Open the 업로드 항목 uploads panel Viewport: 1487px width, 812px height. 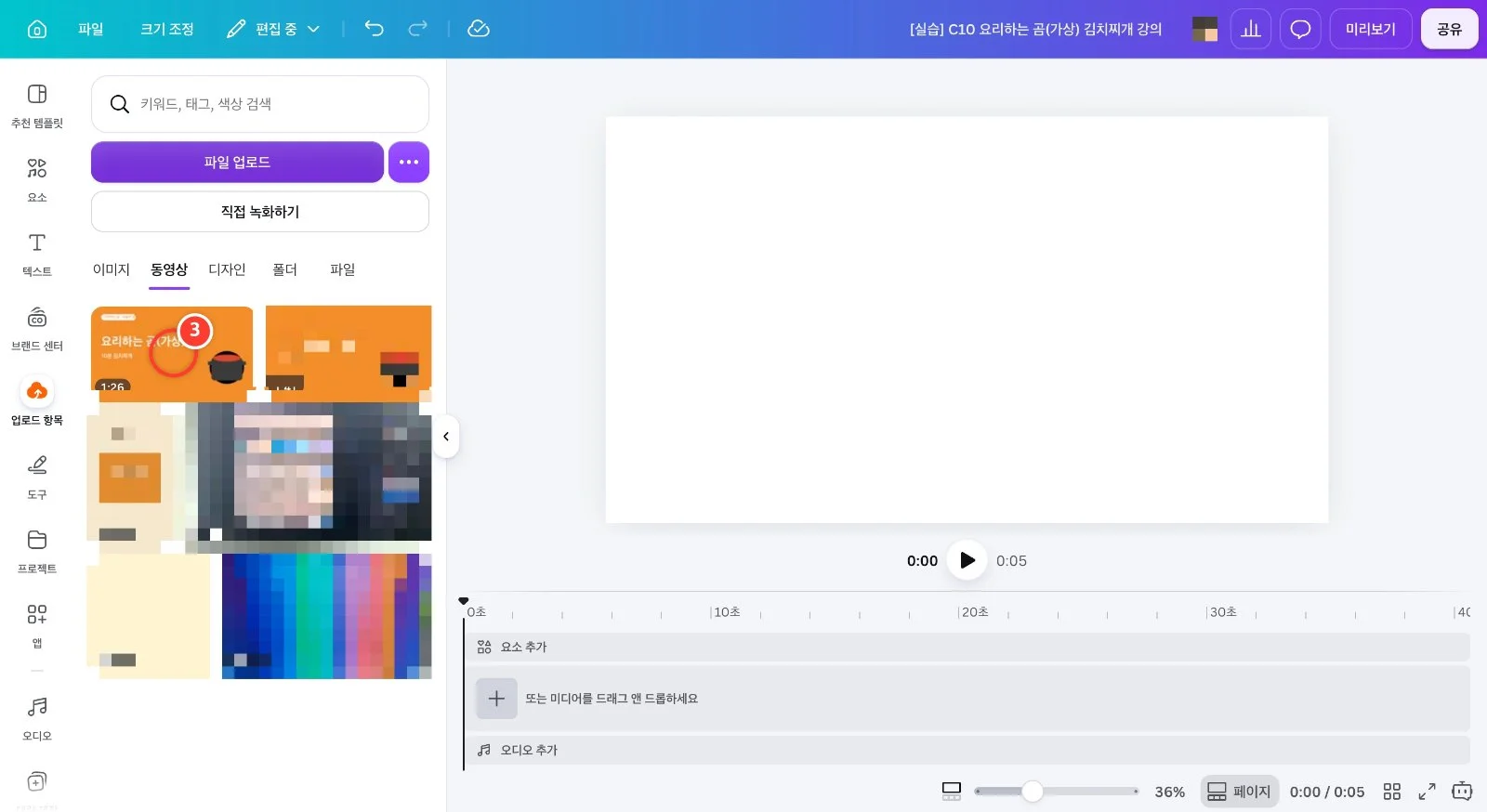tap(37, 402)
